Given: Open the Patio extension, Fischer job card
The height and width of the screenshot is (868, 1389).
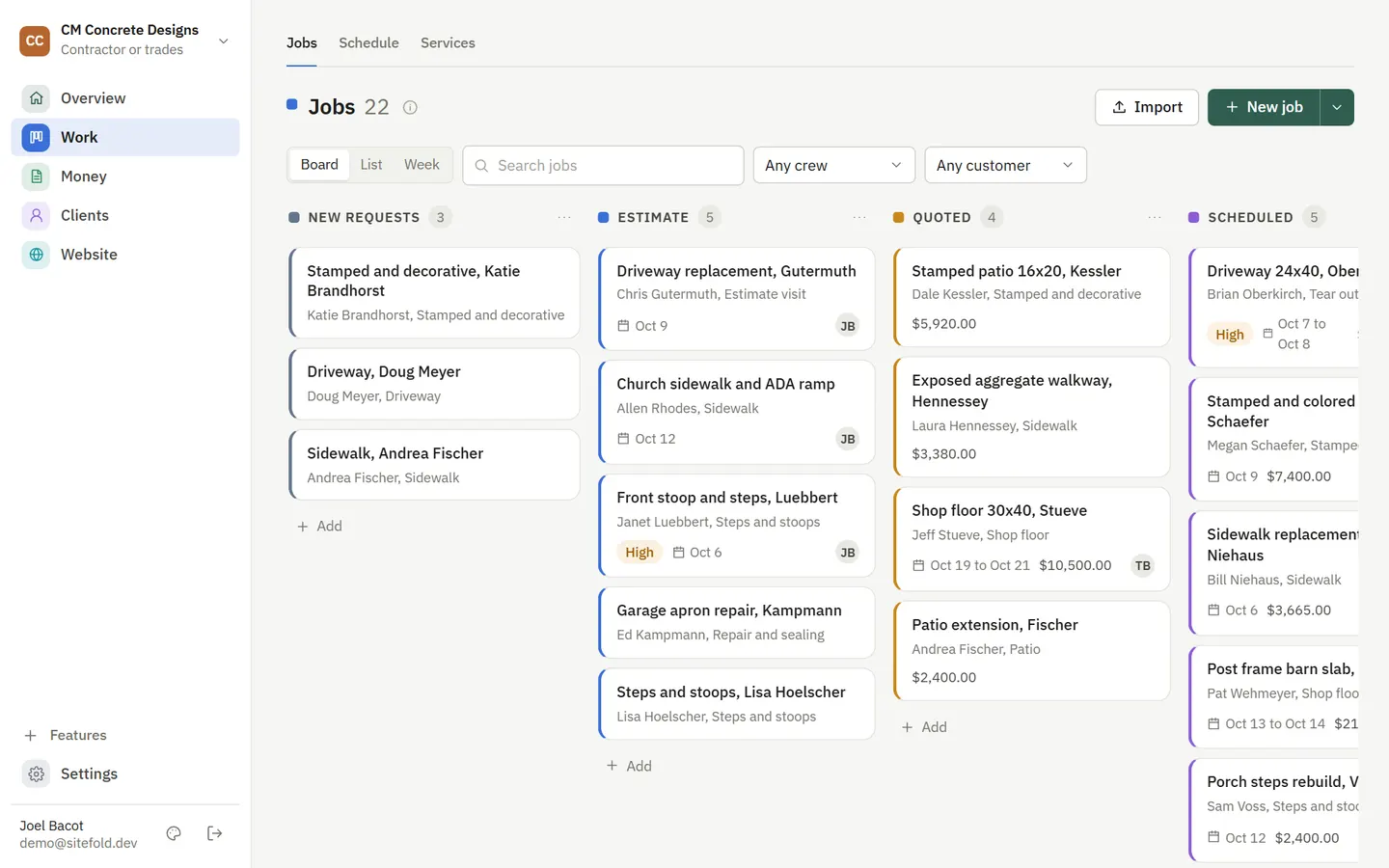Looking at the screenshot, I should (1032, 651).
